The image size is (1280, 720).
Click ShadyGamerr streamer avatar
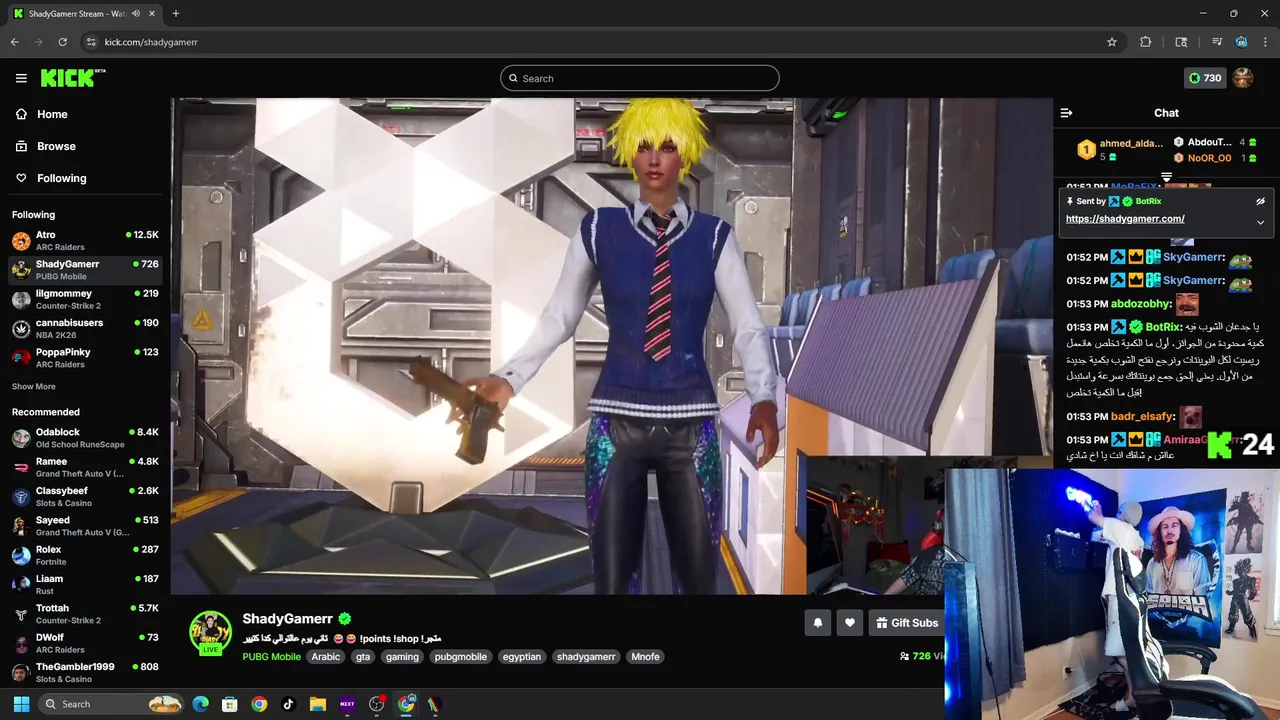click(x=210, y=632)
